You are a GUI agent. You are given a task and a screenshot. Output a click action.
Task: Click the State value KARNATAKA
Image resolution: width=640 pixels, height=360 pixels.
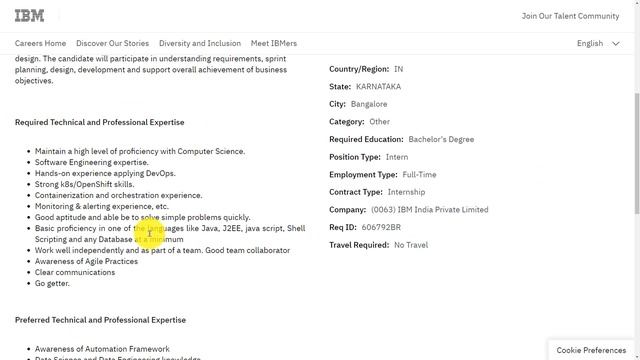(x=378, y=87)
